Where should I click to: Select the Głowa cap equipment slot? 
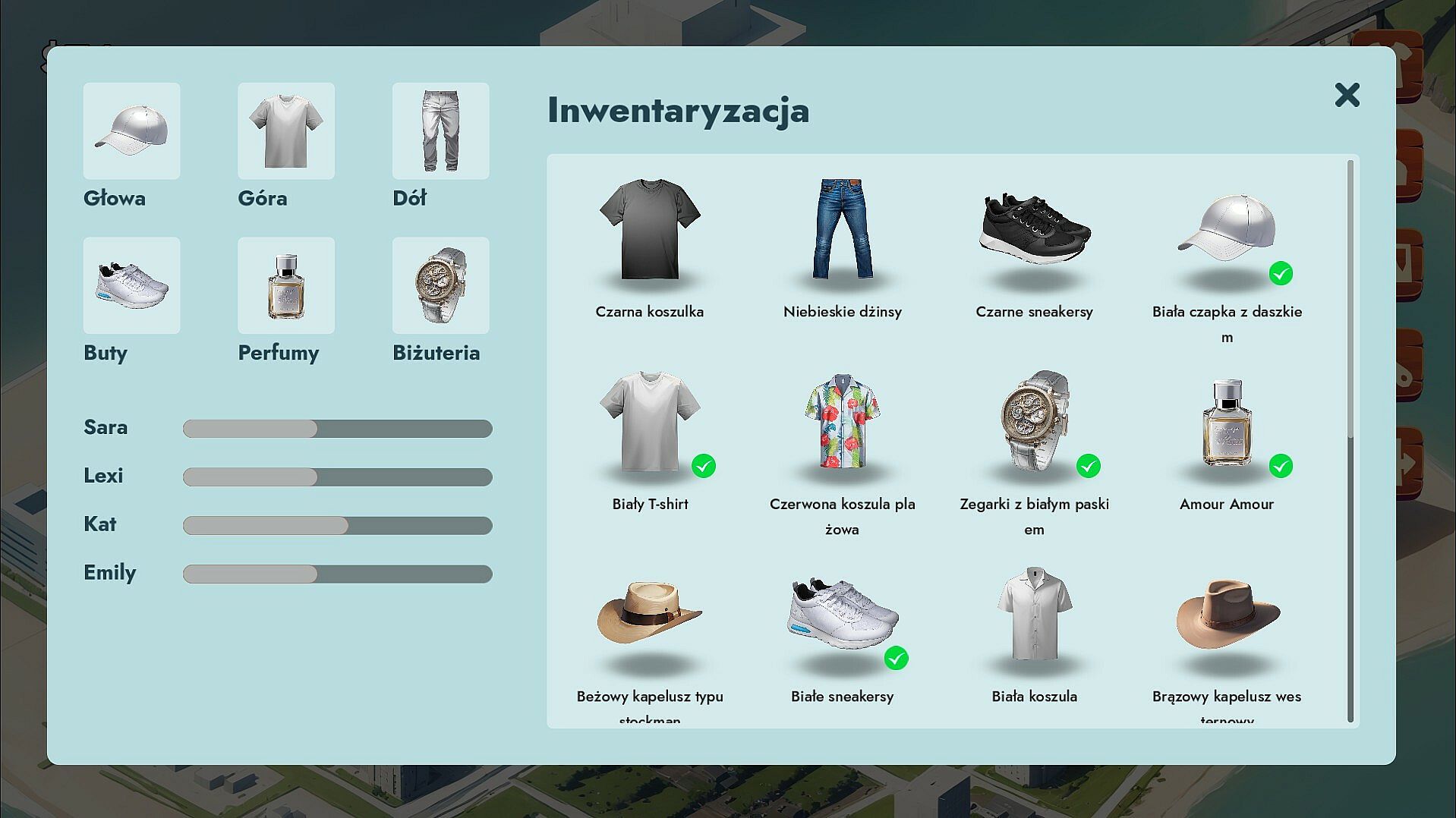131,131
